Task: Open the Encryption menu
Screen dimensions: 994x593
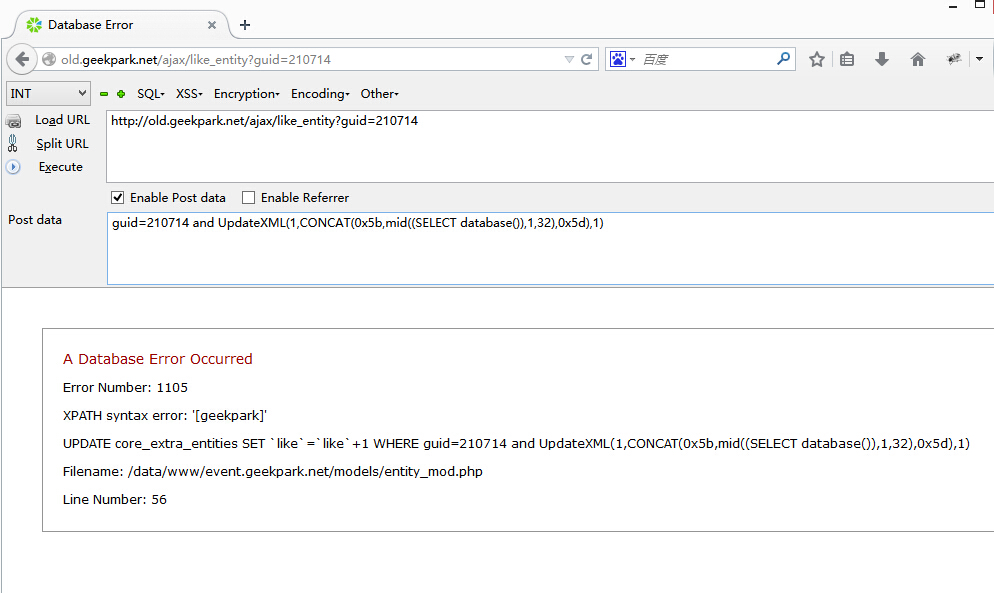Action: [247, 94]
